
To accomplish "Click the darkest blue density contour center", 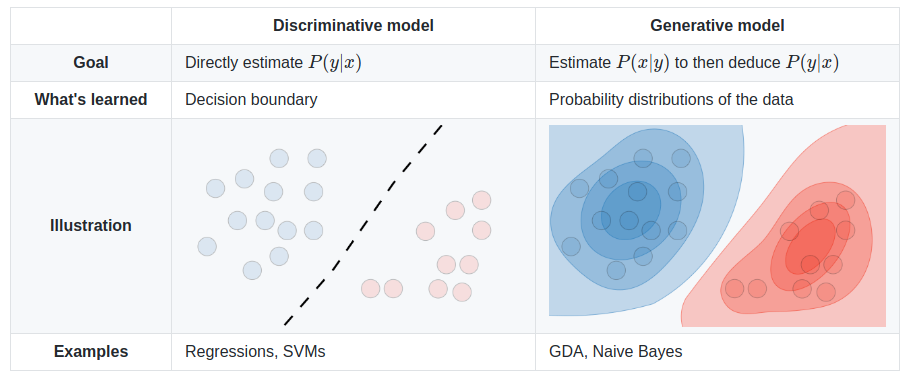I will [x=631, y=210].
